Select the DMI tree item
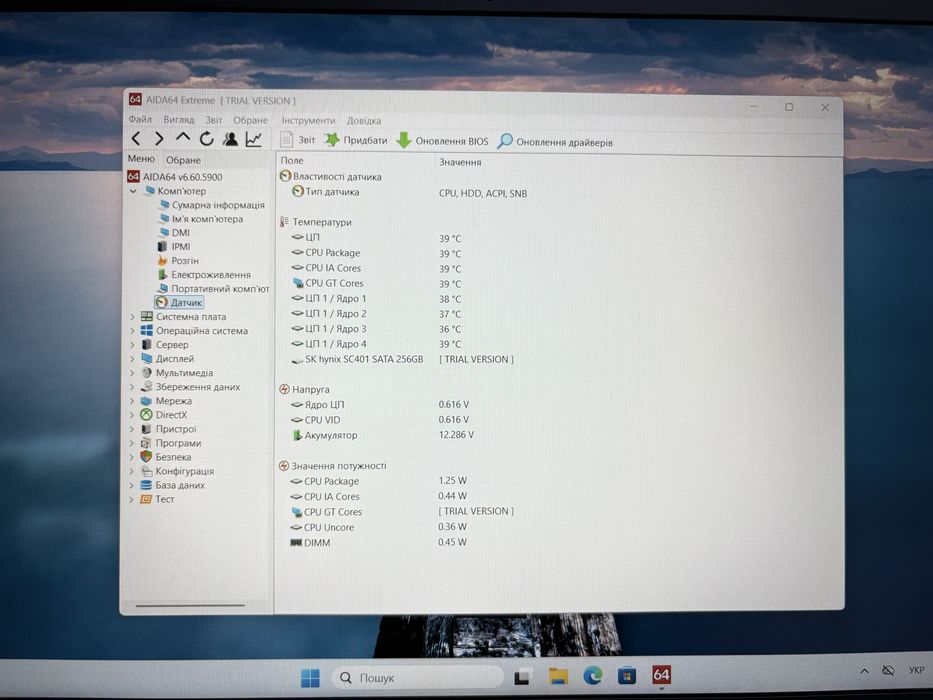Screen dimensions: 933x700 point(174,233)
